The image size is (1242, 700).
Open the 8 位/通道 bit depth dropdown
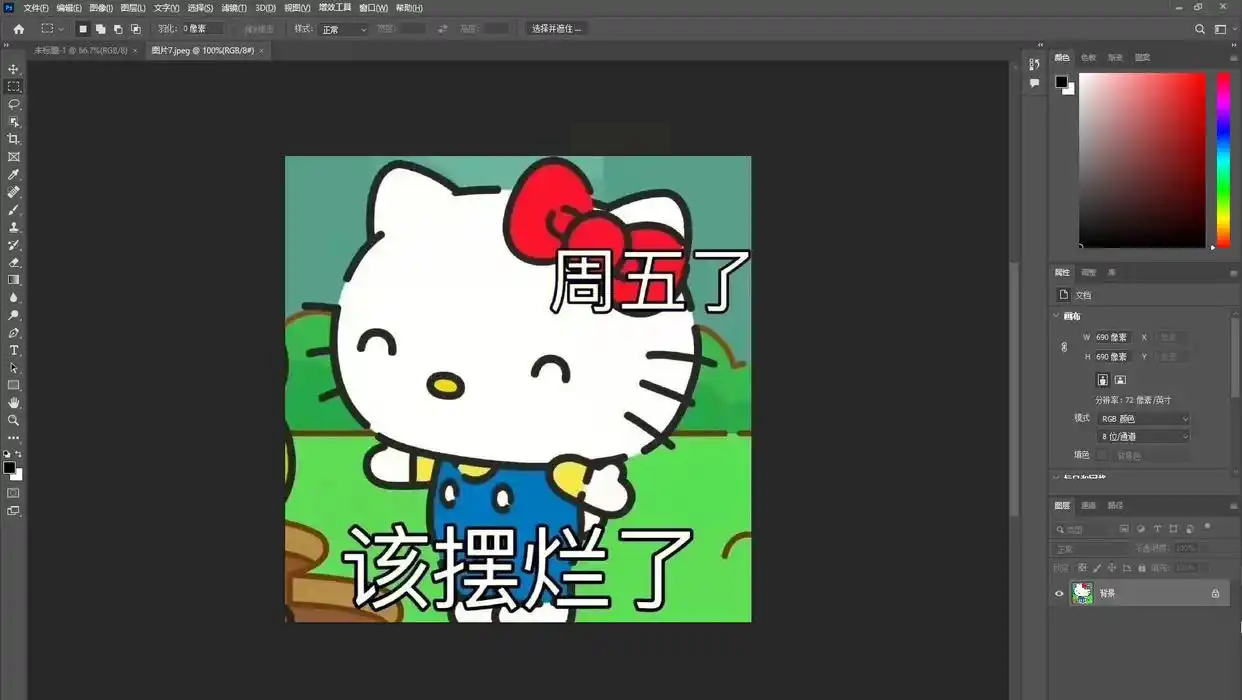[1144, 437]
